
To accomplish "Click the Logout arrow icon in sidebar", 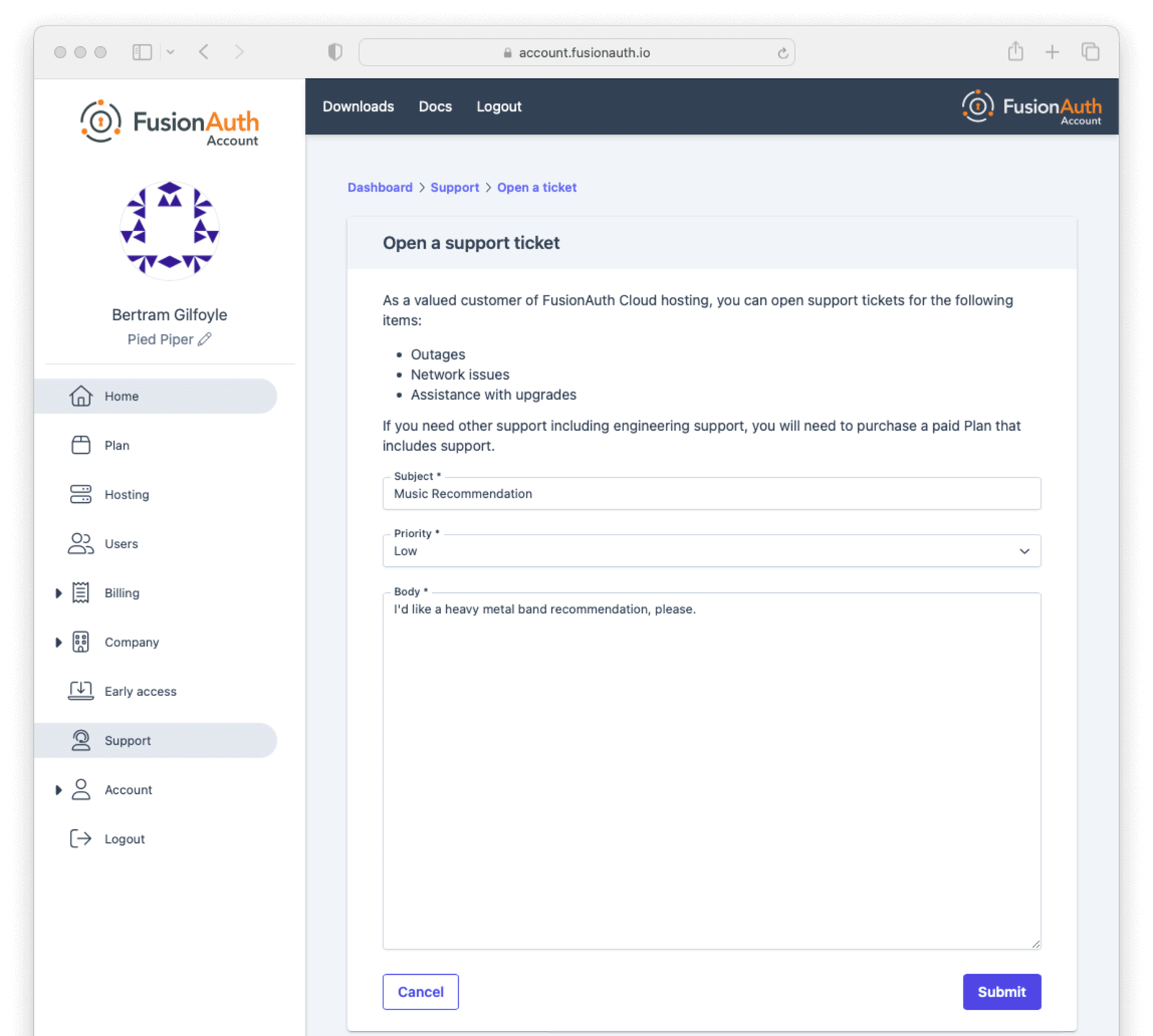I will click(81, 839).
